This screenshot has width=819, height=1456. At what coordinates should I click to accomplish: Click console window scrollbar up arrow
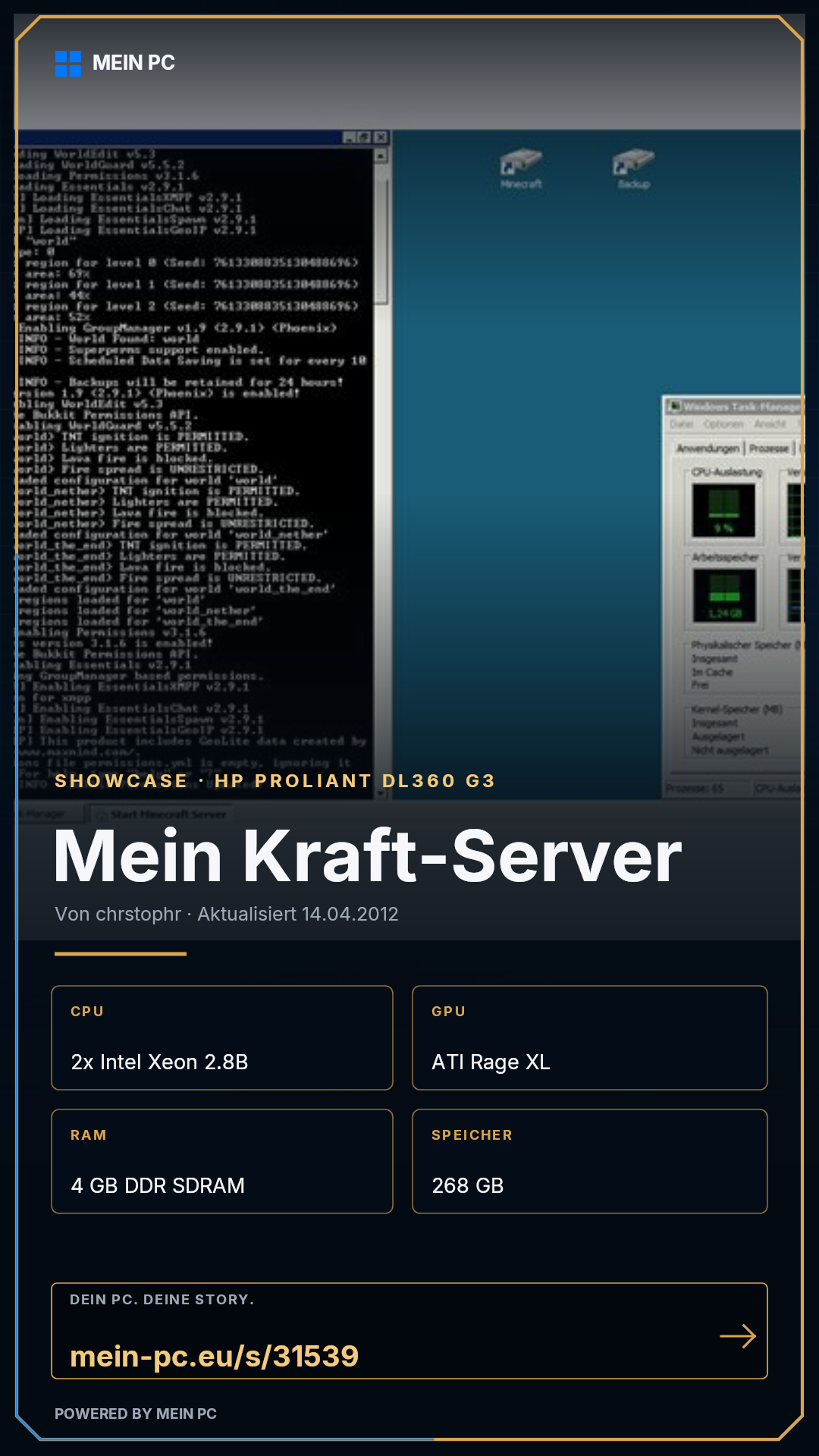pos(381,155)
